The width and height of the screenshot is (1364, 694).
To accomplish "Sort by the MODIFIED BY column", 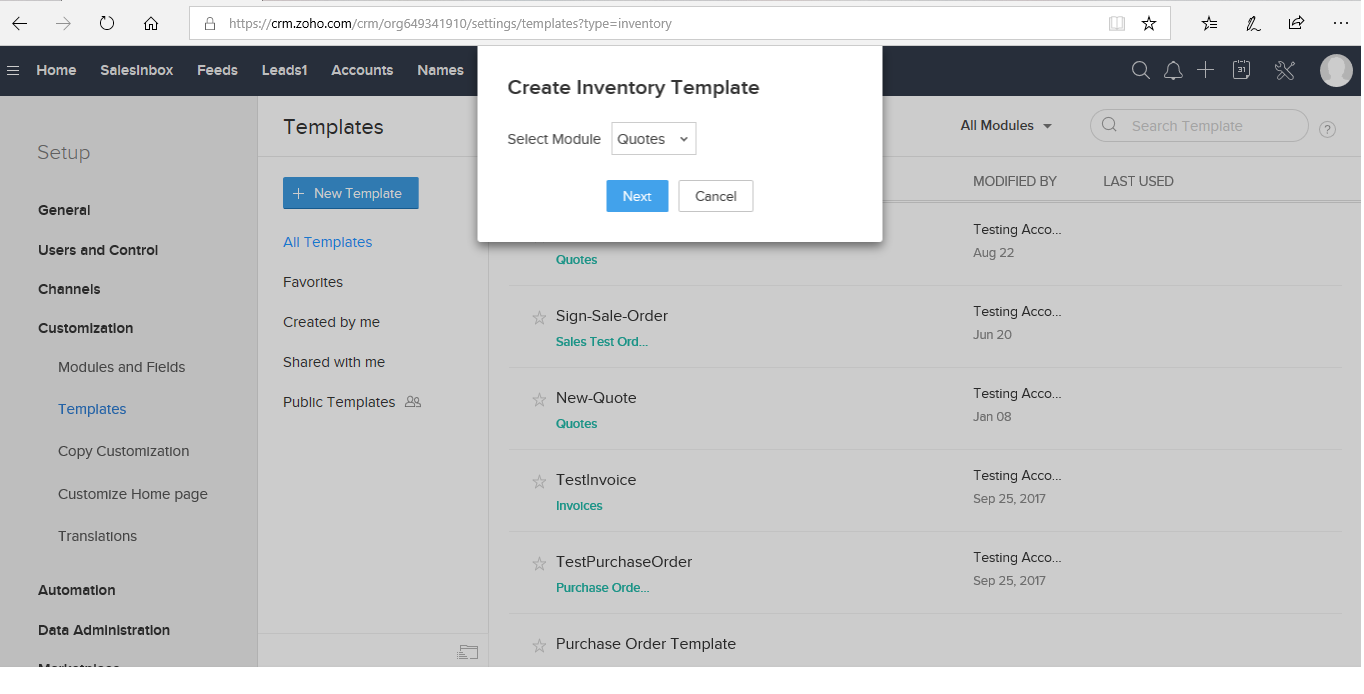I will pos(1015,181).
